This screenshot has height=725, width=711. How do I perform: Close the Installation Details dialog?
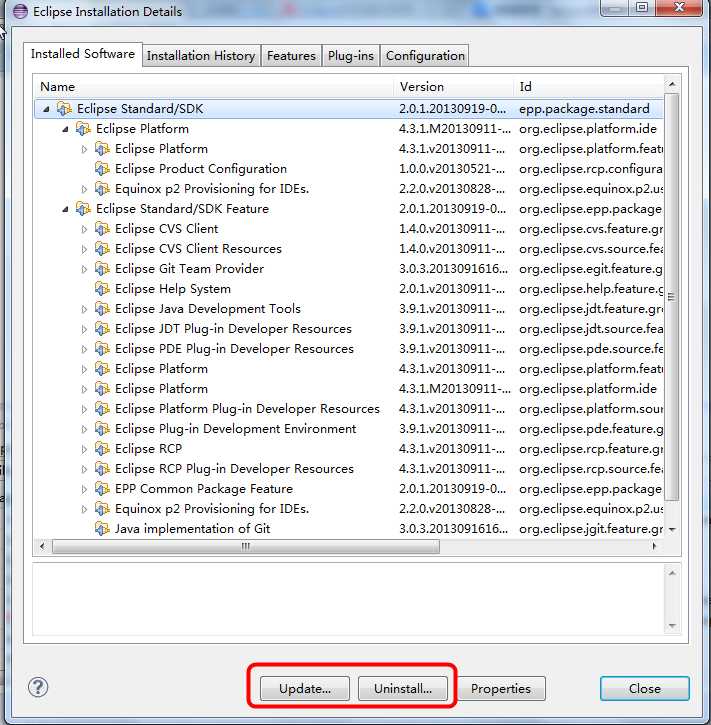coord(644,688)
